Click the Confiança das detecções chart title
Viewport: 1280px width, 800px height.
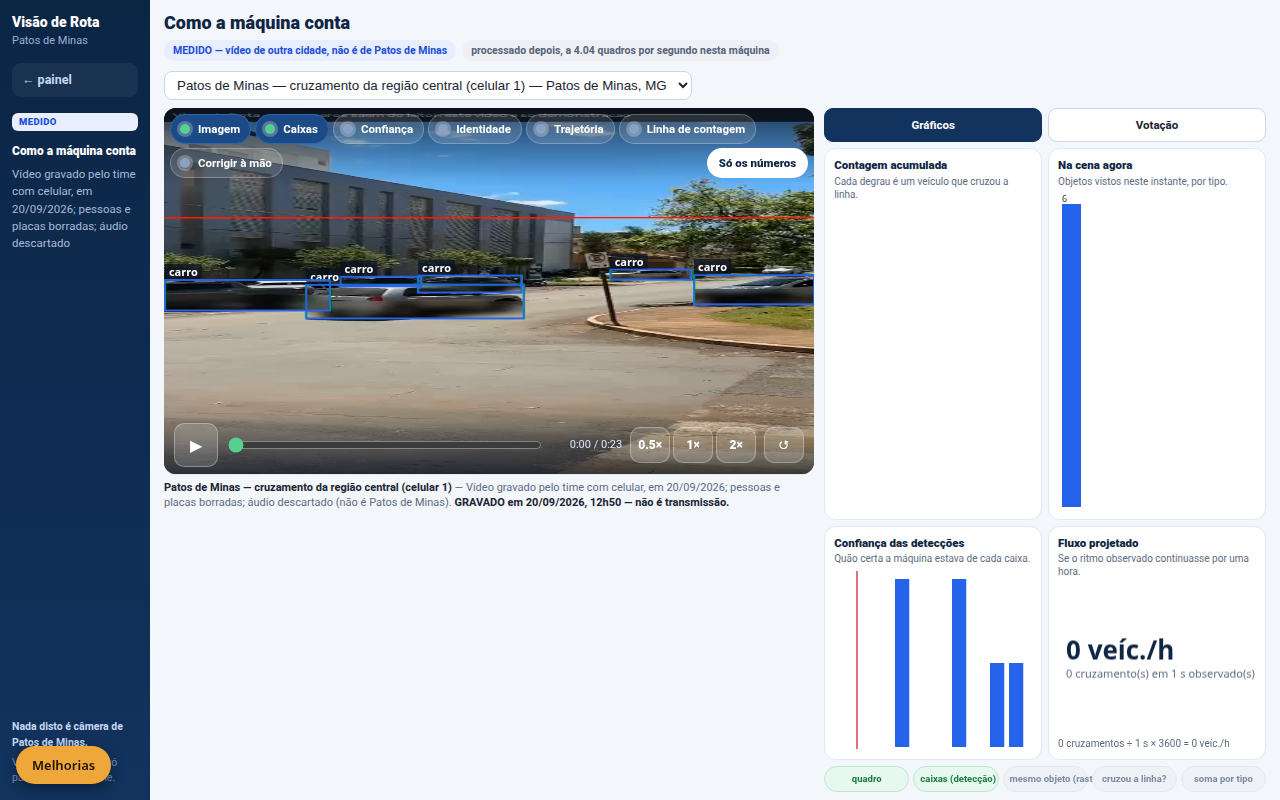point(899,543)
